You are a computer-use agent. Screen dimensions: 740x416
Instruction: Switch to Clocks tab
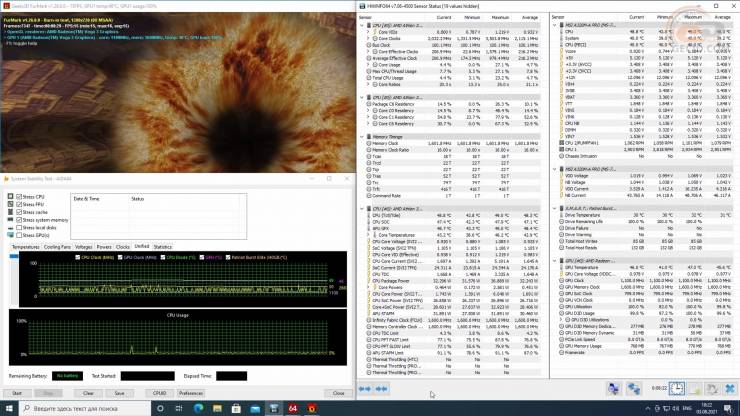(123, 247)
